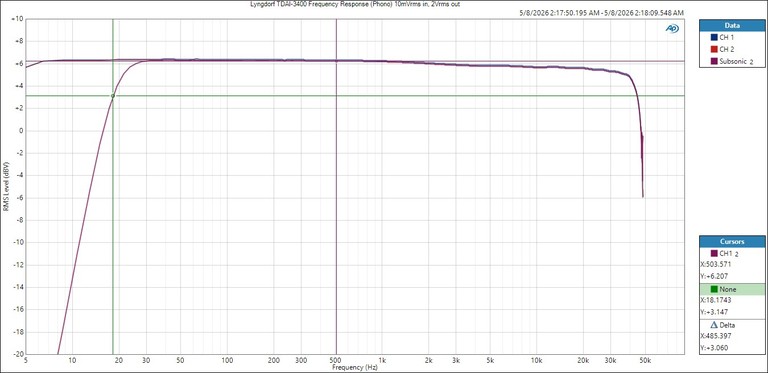Viewport: 768px width, 373px height.
Task: Click the delta Y:+3.060 value
Action: pyautogui.click(x=714, y=348)
